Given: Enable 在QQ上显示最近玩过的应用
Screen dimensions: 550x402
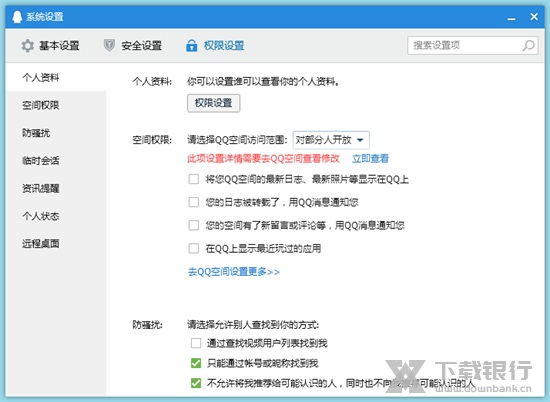Looking at the screenshot, I should 194,248.
